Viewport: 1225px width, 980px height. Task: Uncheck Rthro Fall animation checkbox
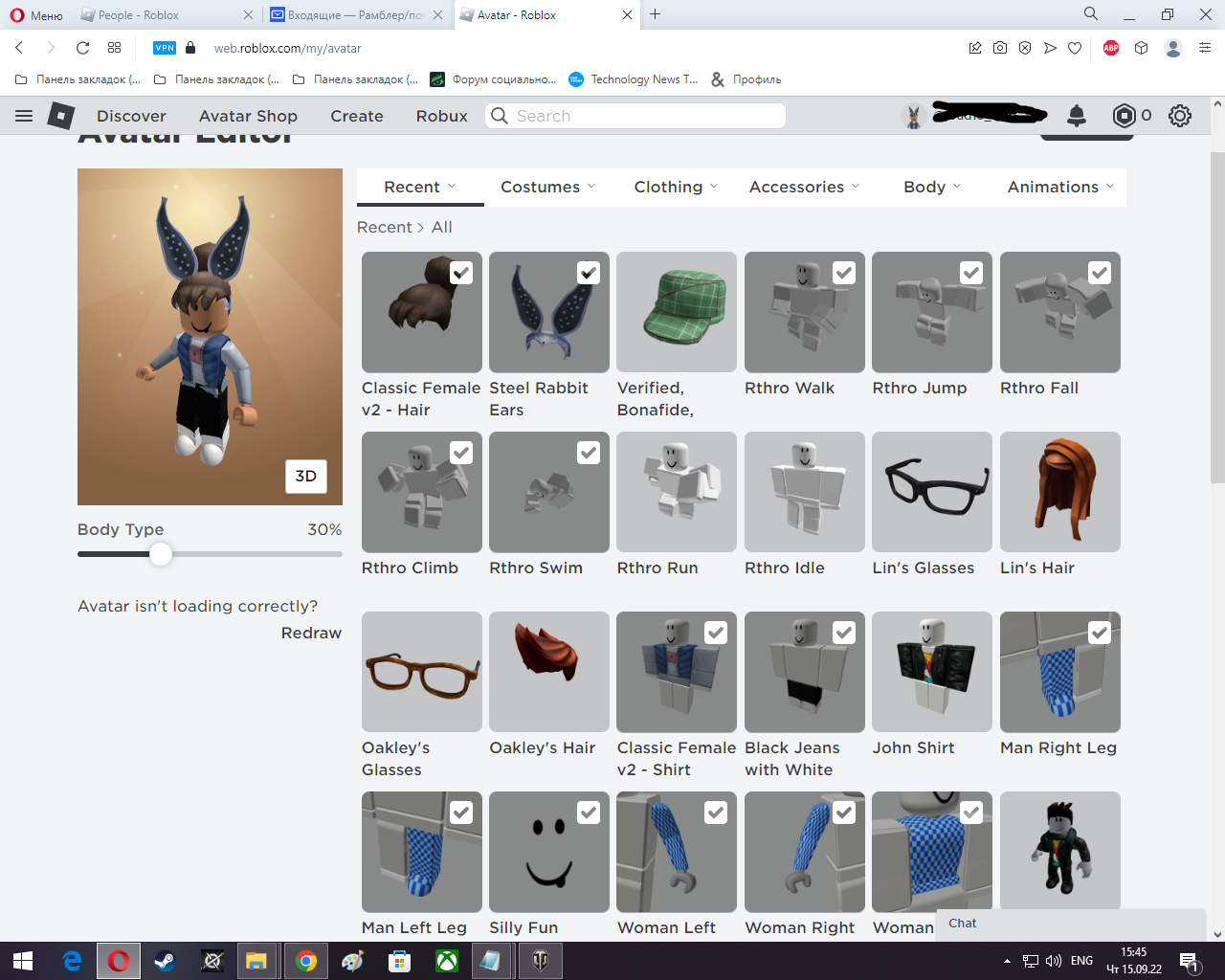(x=1100, y=273)
